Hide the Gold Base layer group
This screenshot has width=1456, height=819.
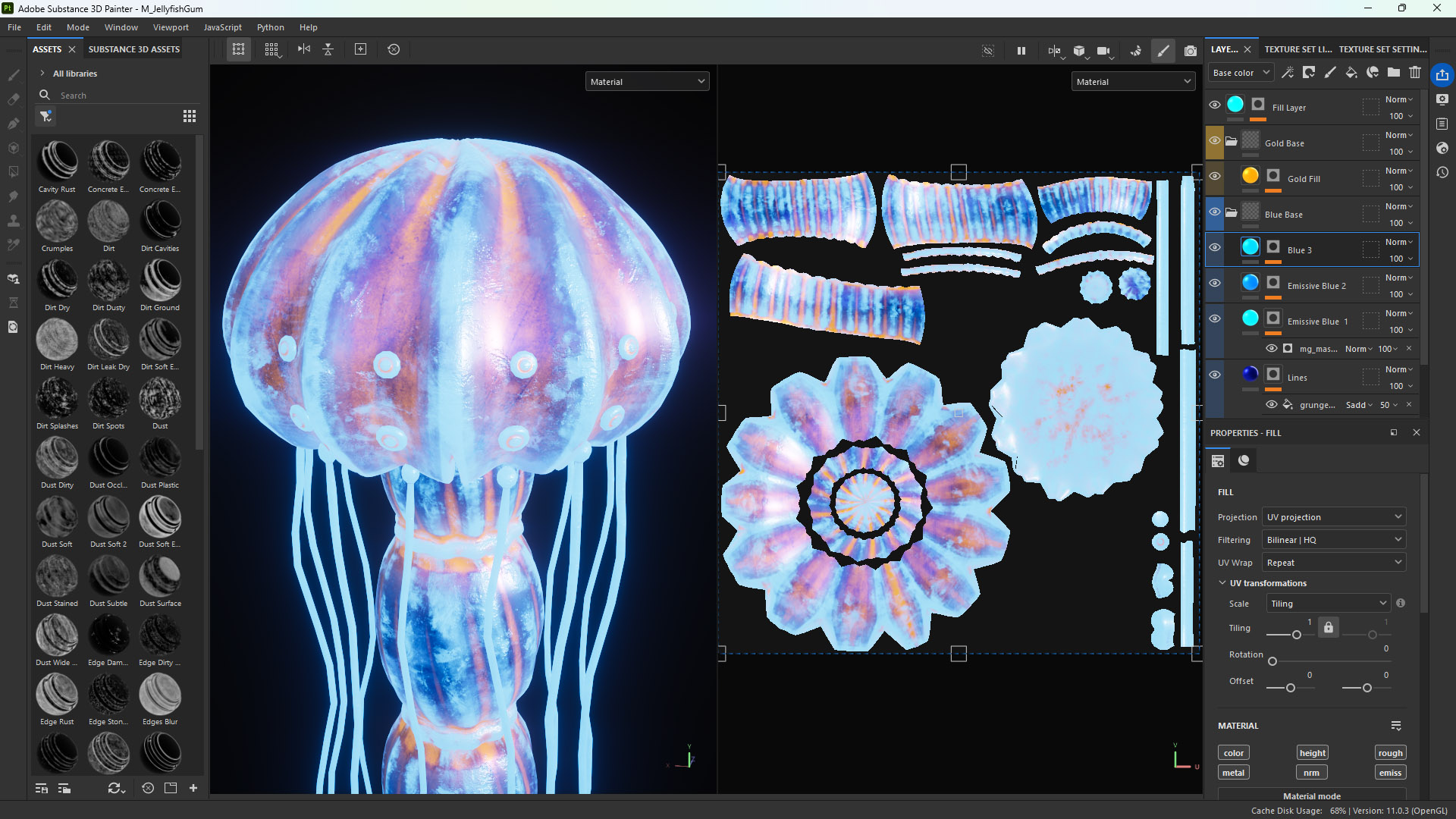[x=1215, y=141]
